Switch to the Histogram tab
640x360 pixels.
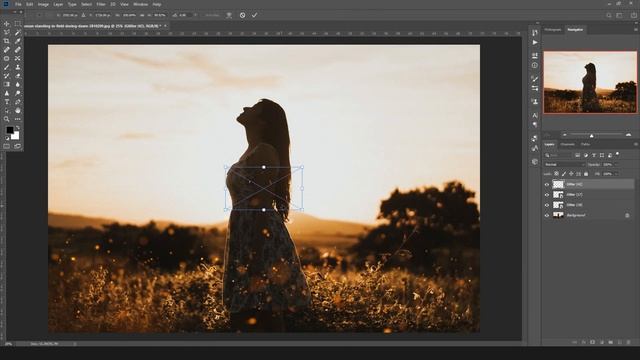(x=553, y=30)
